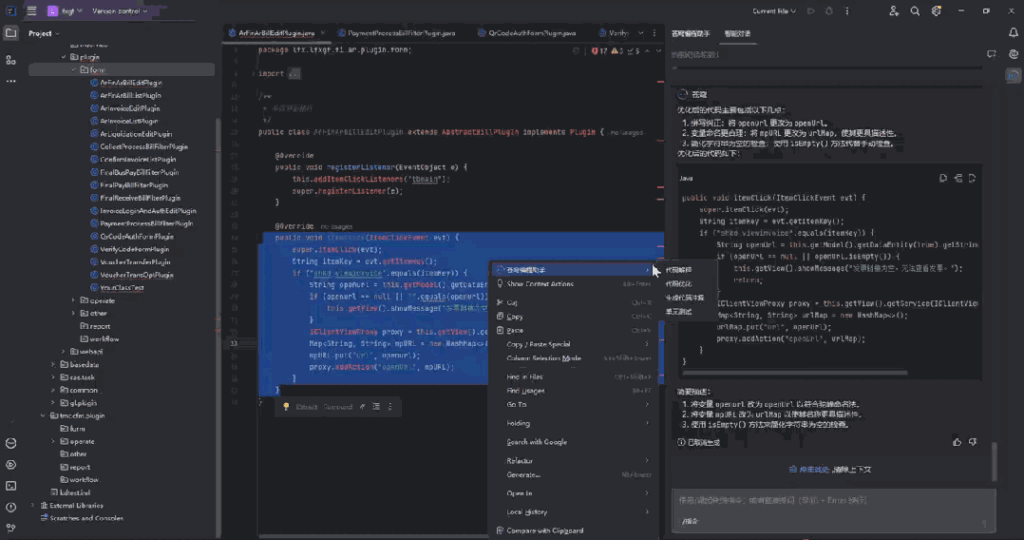This screenshot has width=1024, height=540.
Task: Select Show Context Actions in context menu
Action: click(x=540, y=284)
